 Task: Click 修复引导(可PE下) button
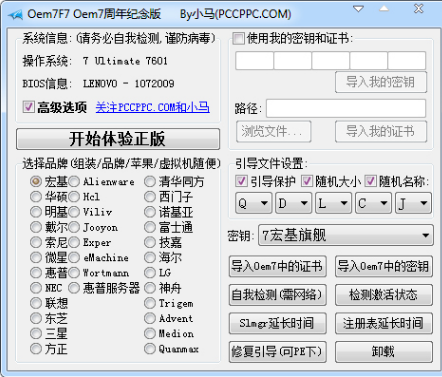(x=278, y=351)
